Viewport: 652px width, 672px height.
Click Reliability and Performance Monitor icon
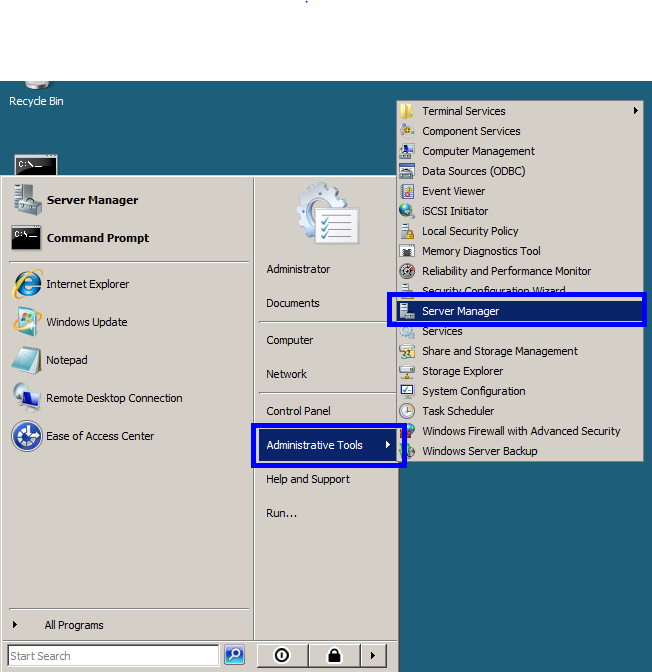(407, 271)
